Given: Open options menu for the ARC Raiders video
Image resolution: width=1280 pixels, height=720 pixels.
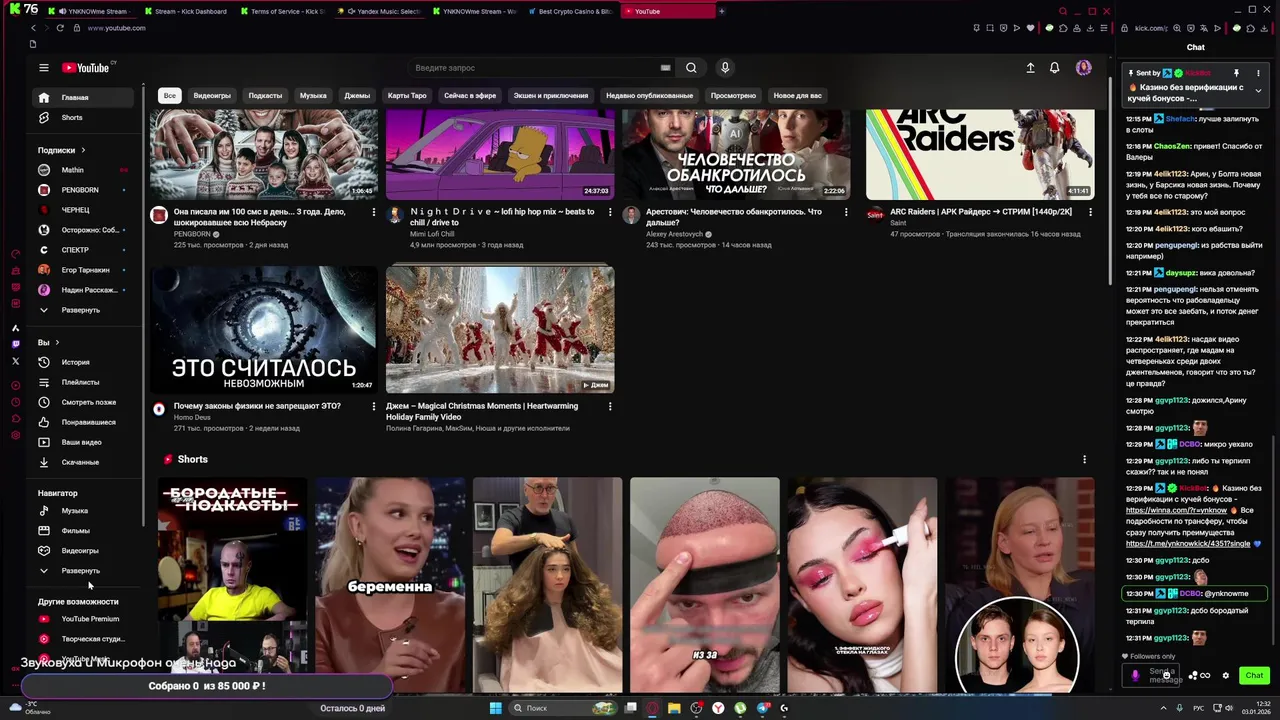Looking at the screenshot, I should click(1090, 212).
